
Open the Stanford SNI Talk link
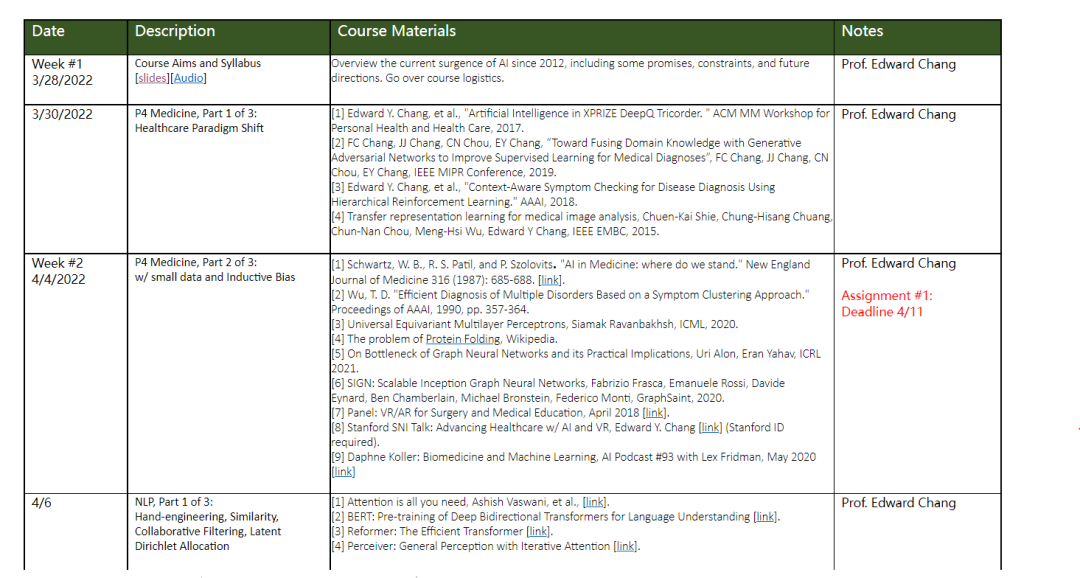[710, 427]
